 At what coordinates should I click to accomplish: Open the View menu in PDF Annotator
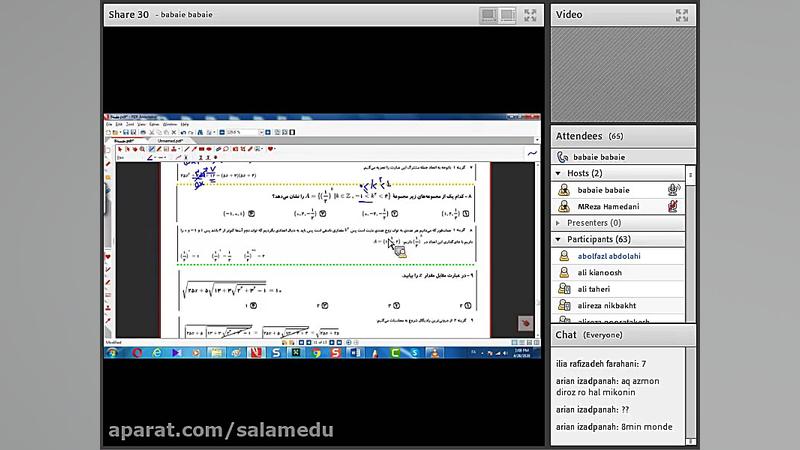141,124
